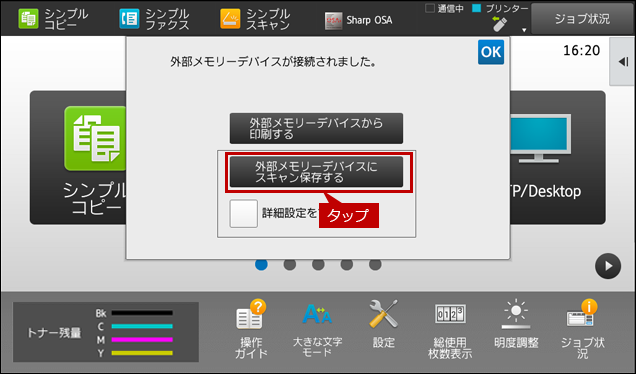Open Simple Scan from top bar
Viewport: 636px width, 374px height.
(x=255, y=19)
